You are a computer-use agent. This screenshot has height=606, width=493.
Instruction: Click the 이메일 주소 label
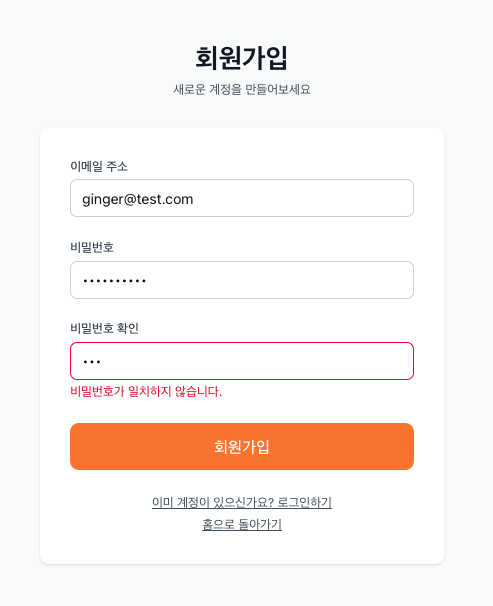pyautogui.click(x=99, y=166)
